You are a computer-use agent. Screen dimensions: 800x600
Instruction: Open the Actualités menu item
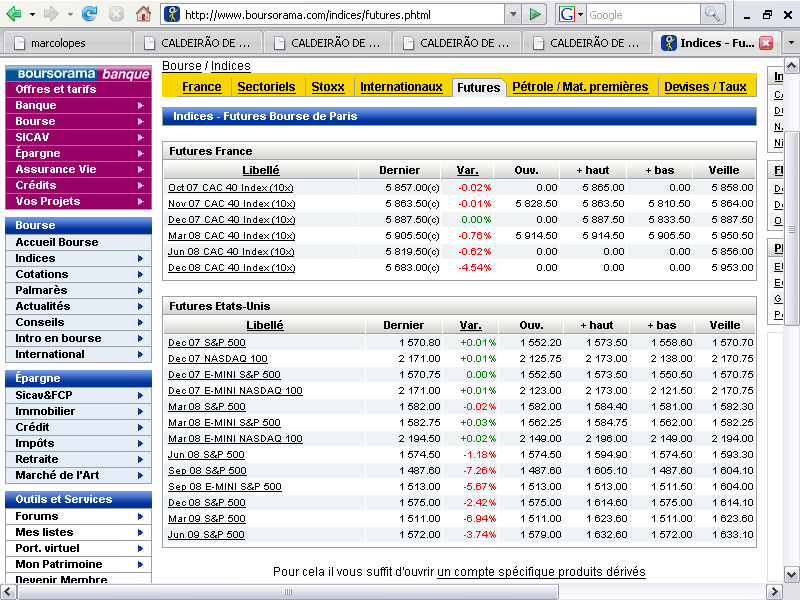[78, 306]
